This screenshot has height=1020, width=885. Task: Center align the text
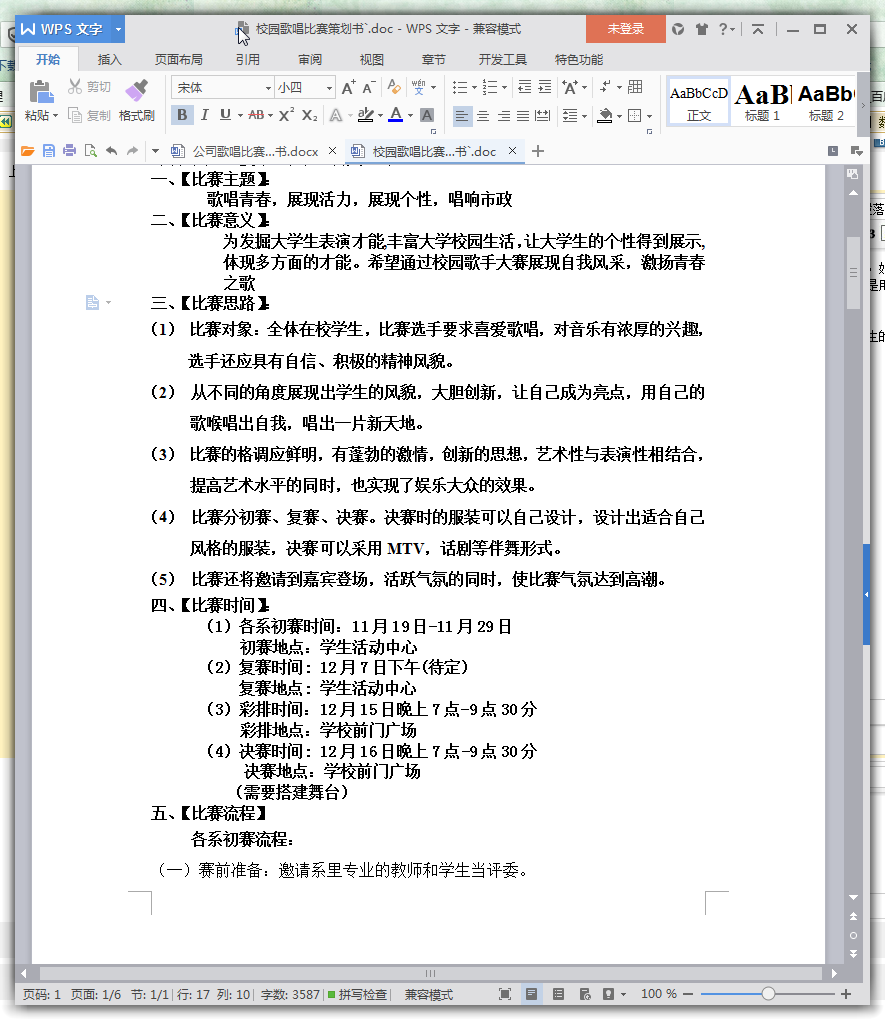tap(483, 116)
